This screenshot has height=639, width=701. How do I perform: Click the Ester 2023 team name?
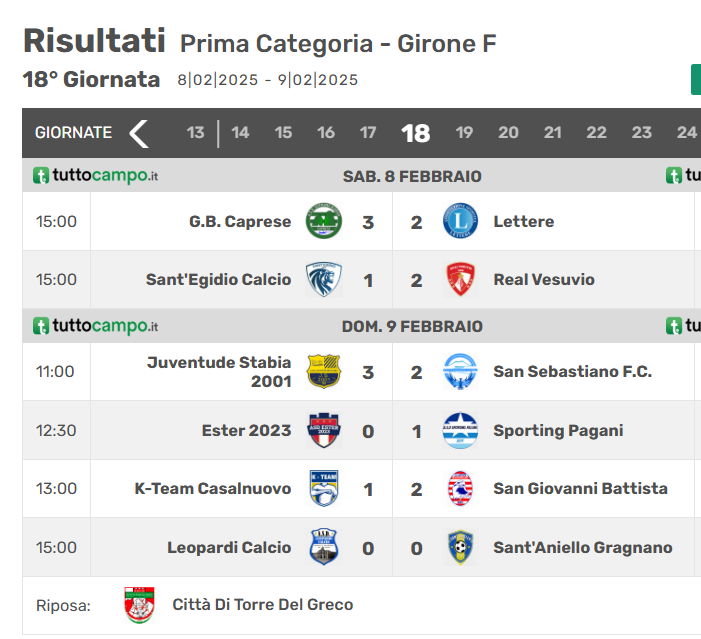coord(246,430)
